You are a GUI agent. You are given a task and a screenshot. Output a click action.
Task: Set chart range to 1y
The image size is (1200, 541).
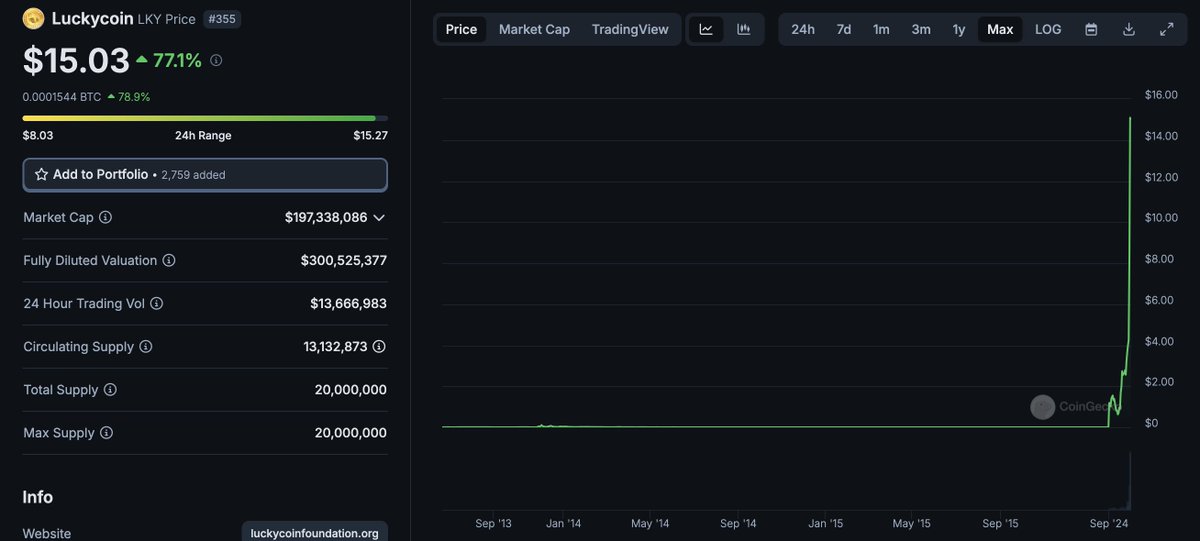tap(959, 29)
